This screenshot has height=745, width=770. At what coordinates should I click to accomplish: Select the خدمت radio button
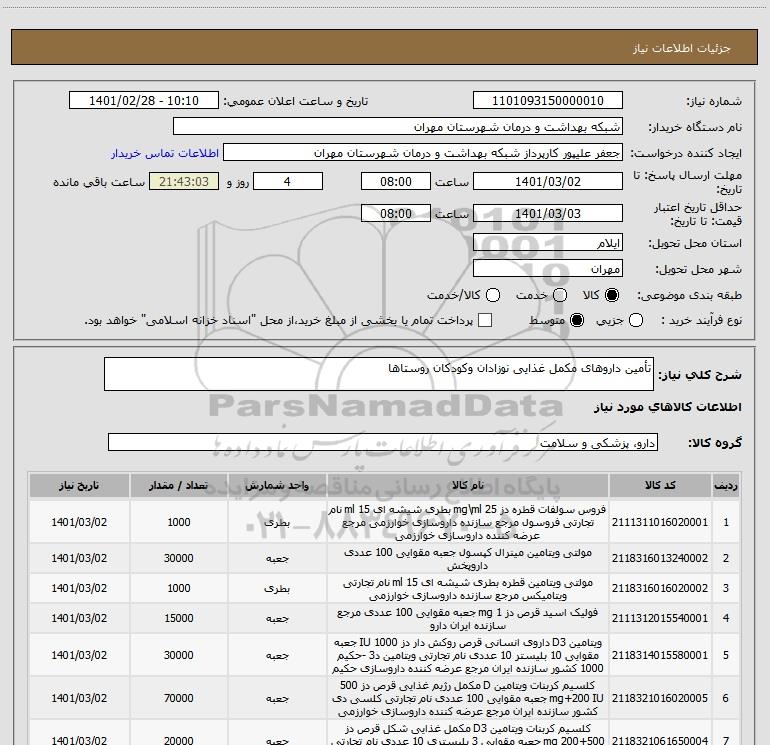(560, 295)
